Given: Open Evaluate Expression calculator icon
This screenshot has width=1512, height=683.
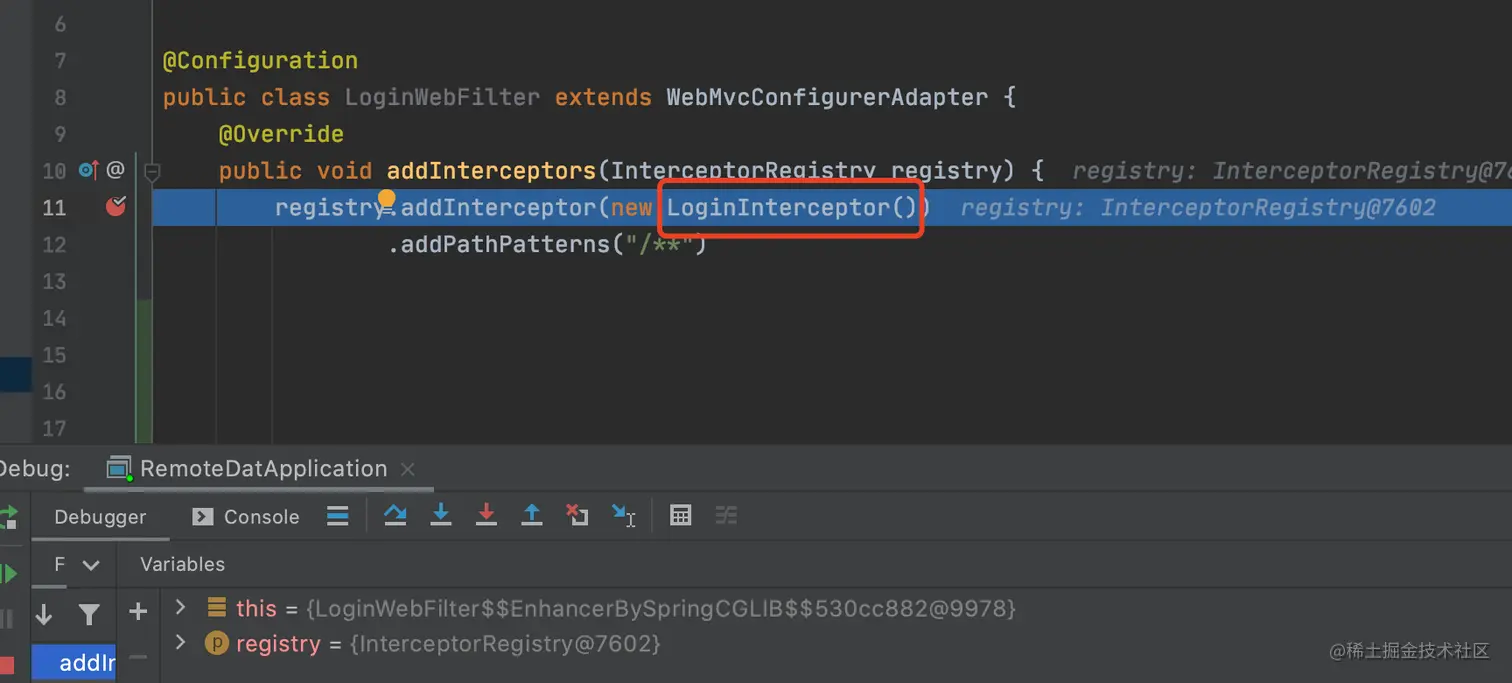Looking at the screenshot, I should pos(681,516).
